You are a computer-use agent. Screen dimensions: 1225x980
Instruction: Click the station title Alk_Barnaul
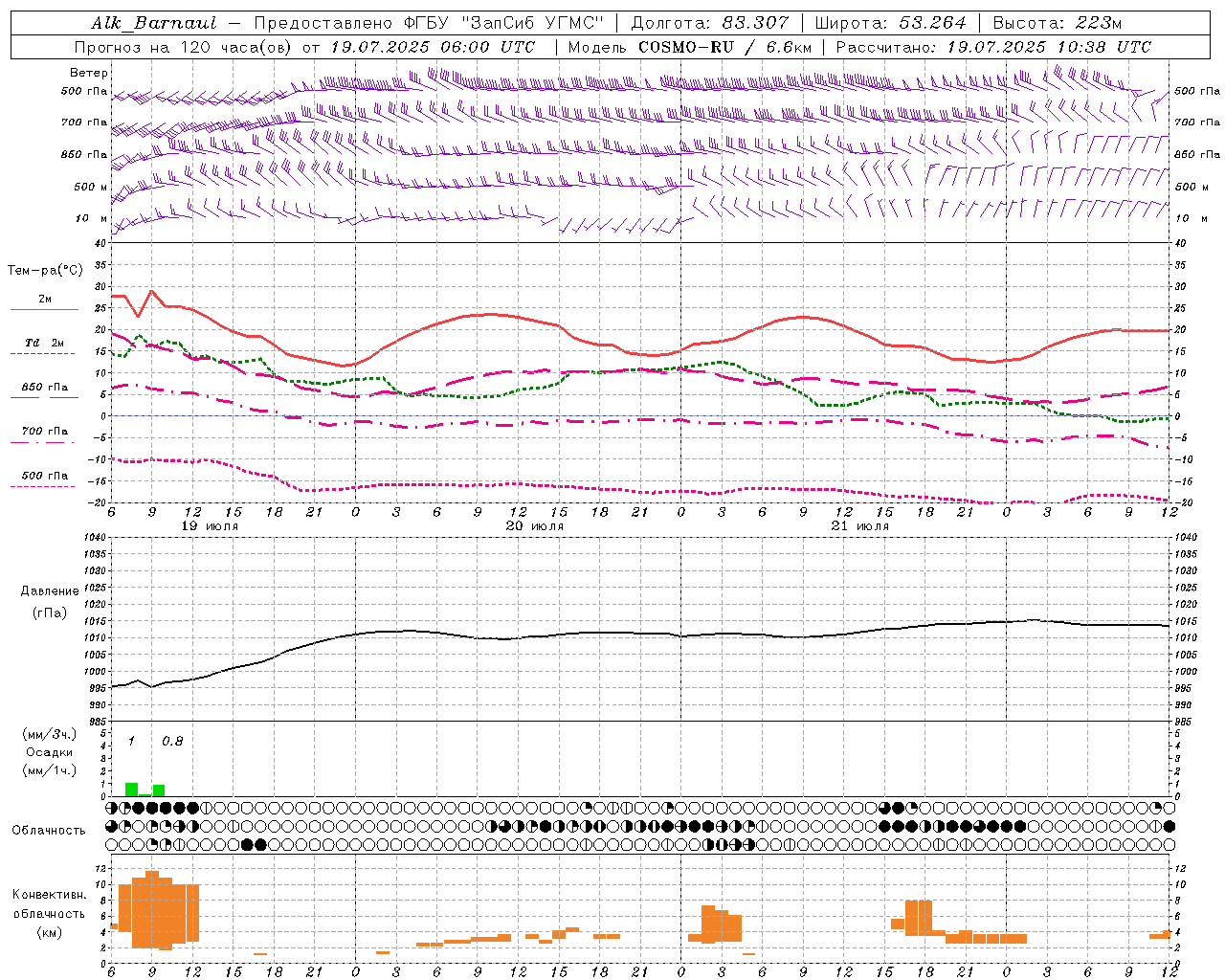(153, 22)
